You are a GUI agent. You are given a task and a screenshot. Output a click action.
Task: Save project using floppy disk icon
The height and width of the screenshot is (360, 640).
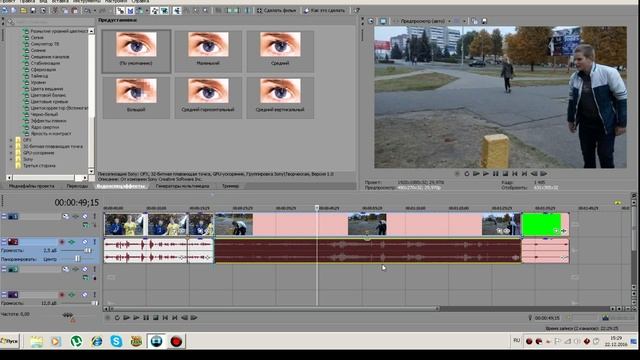[x=33, y=10]
